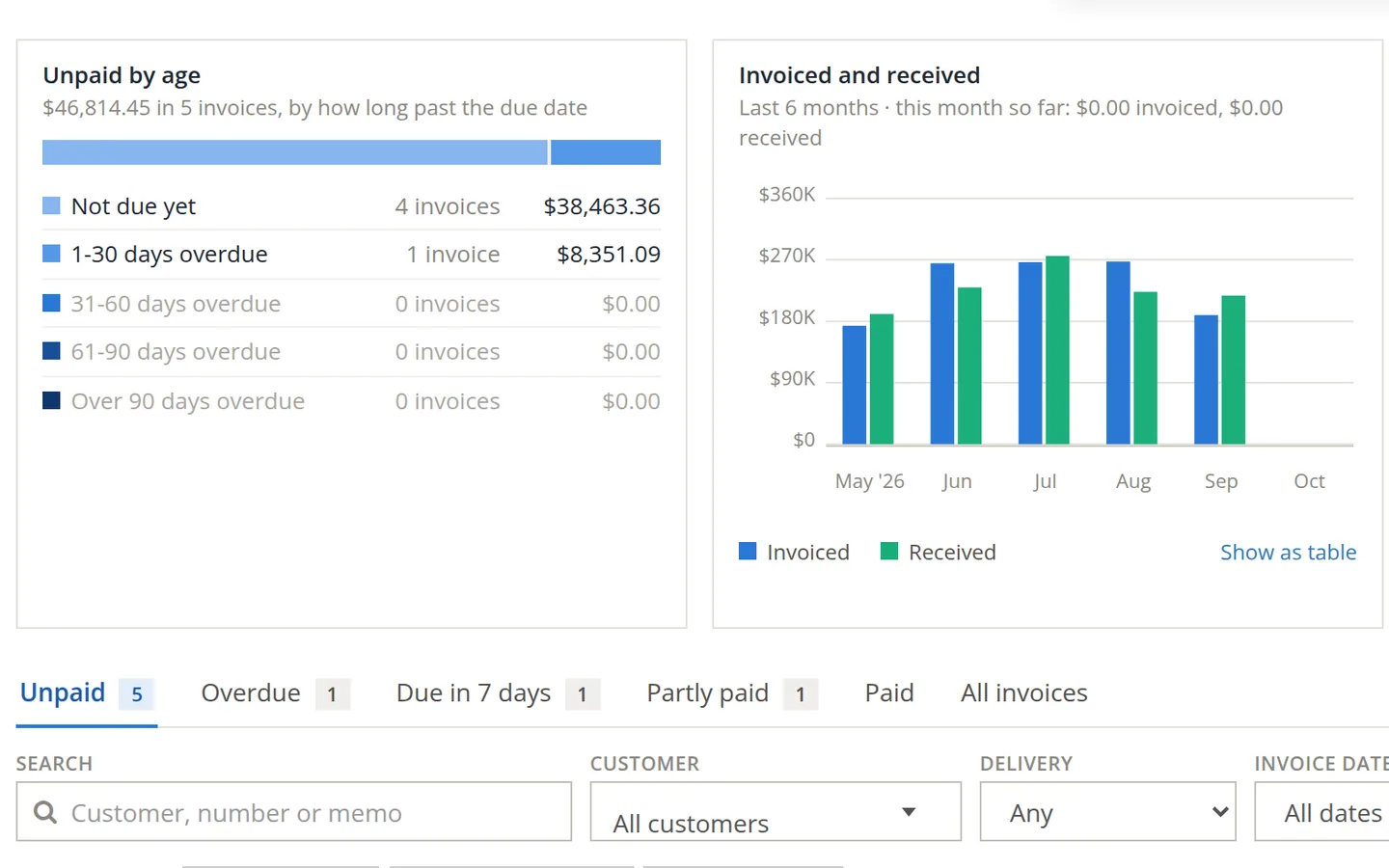Show the All invoices tab

(1024, 693)
